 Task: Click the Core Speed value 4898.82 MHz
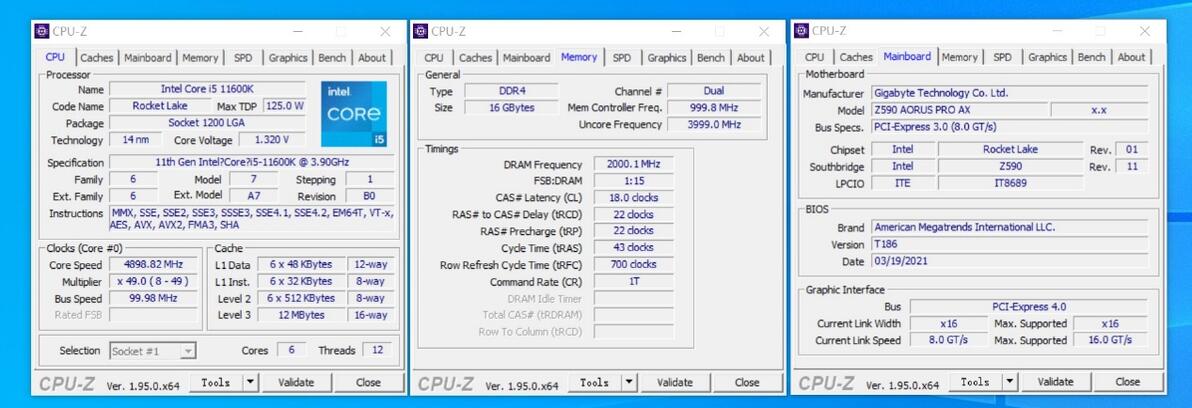(x=153, y=264)
